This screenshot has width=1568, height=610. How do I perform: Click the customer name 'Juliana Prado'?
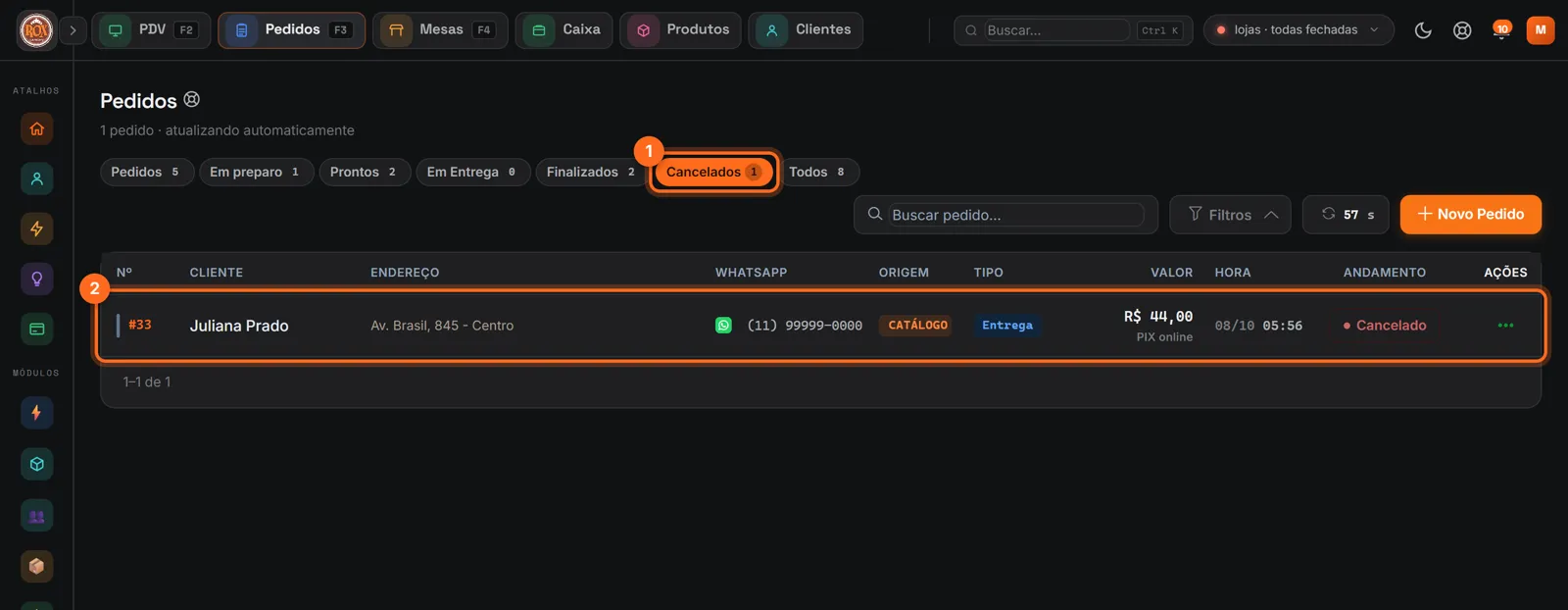(x=239, y=326)
